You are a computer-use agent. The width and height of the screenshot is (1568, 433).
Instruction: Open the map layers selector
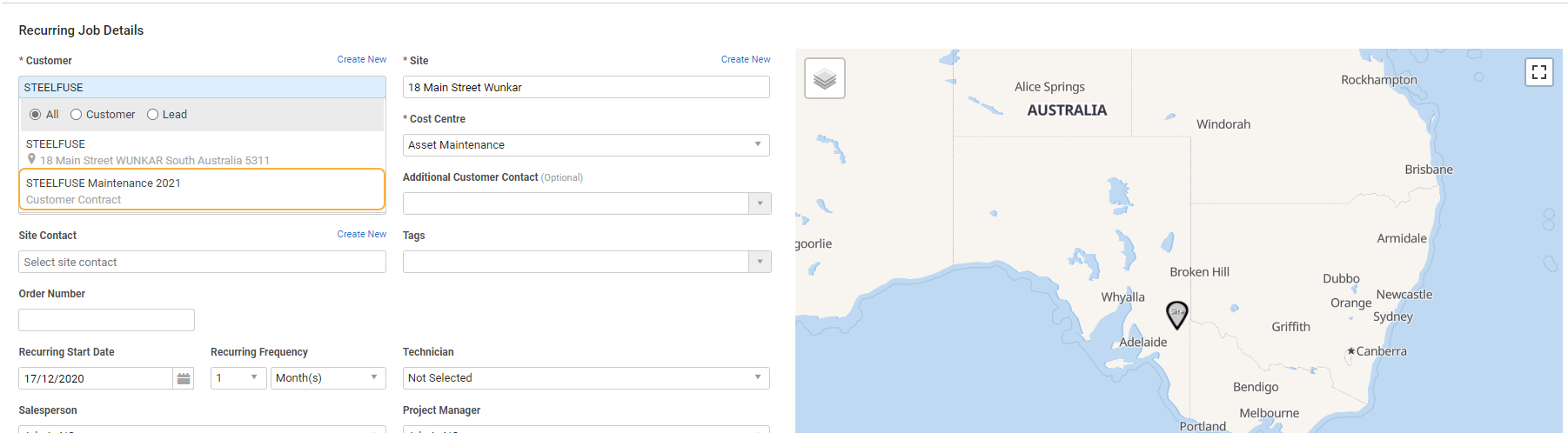point(824,79)
